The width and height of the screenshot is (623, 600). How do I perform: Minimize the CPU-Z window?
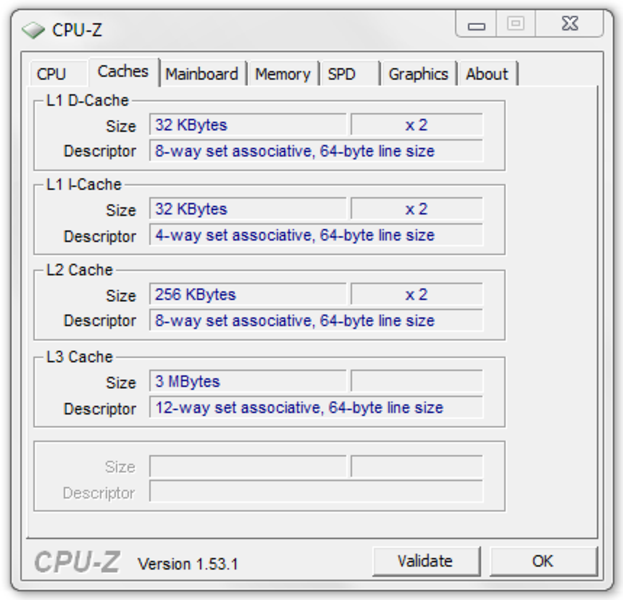[x=476, y=24]
